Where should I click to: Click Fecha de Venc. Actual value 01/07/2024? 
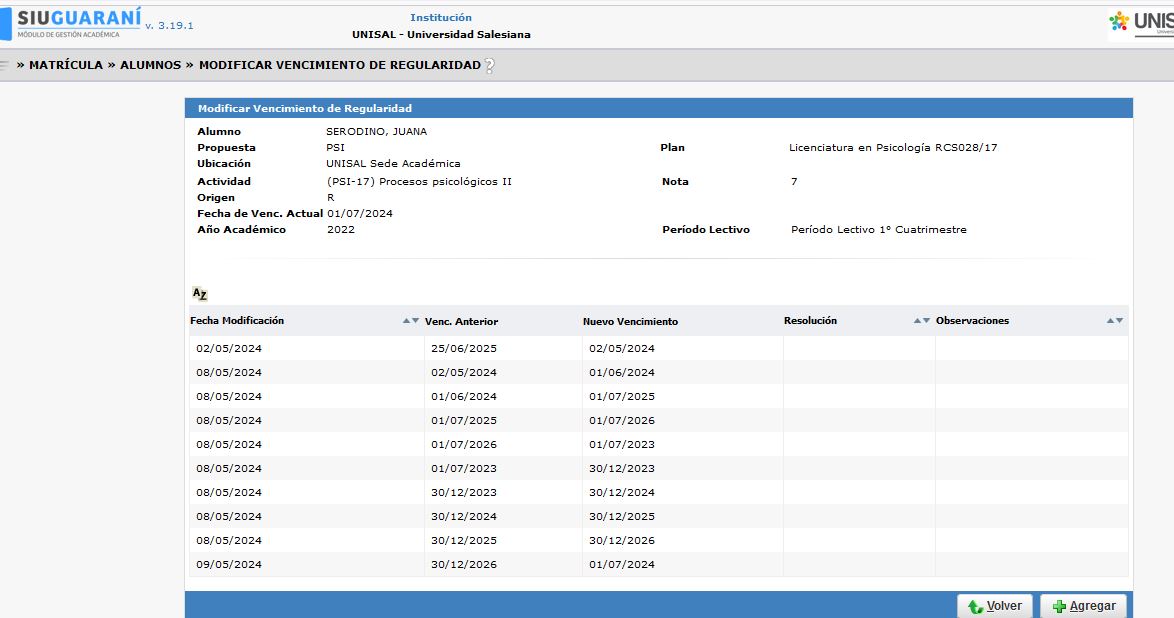tap(360, 213)
